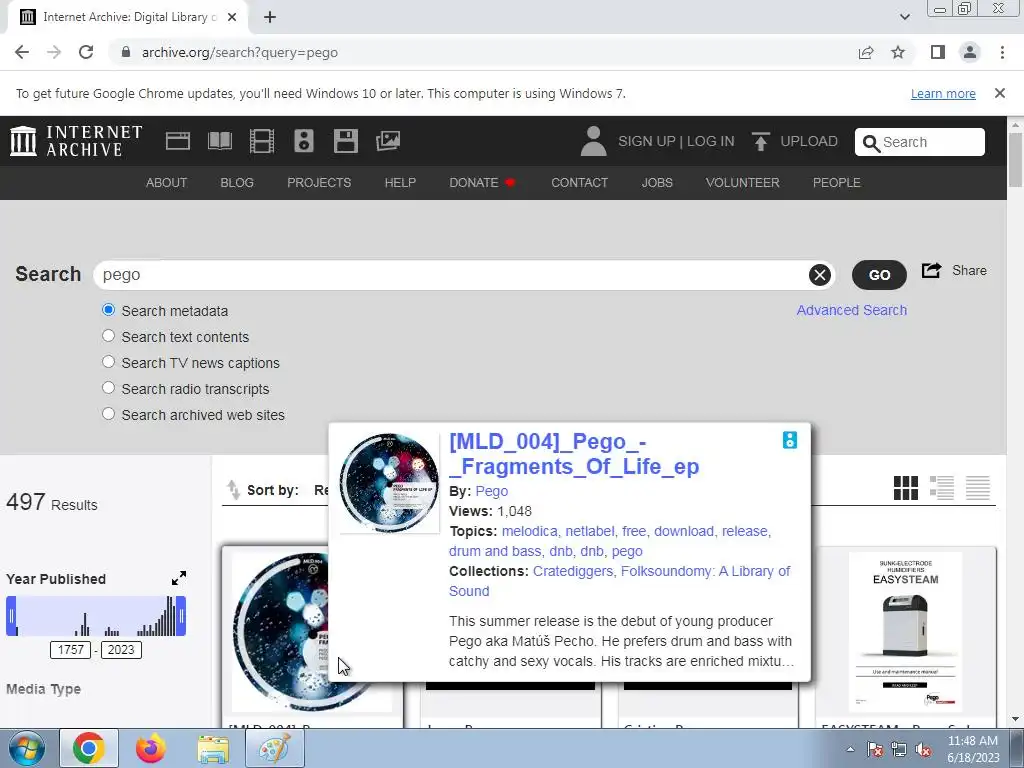The image size is (1024, 768).
Task: Open the Audio speaker icon
Action: pos(304,141)
